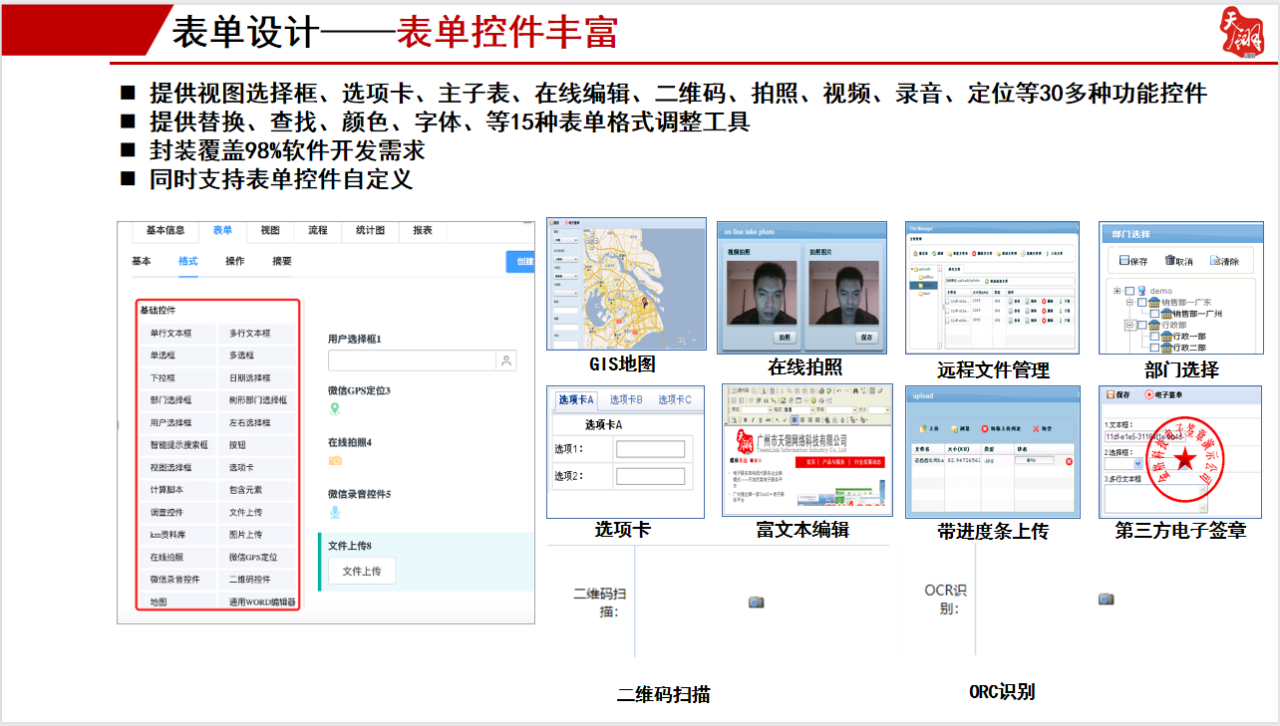
Task: Open the 2选择框 dropdown in the signature form
Action: pos(1136,461)
